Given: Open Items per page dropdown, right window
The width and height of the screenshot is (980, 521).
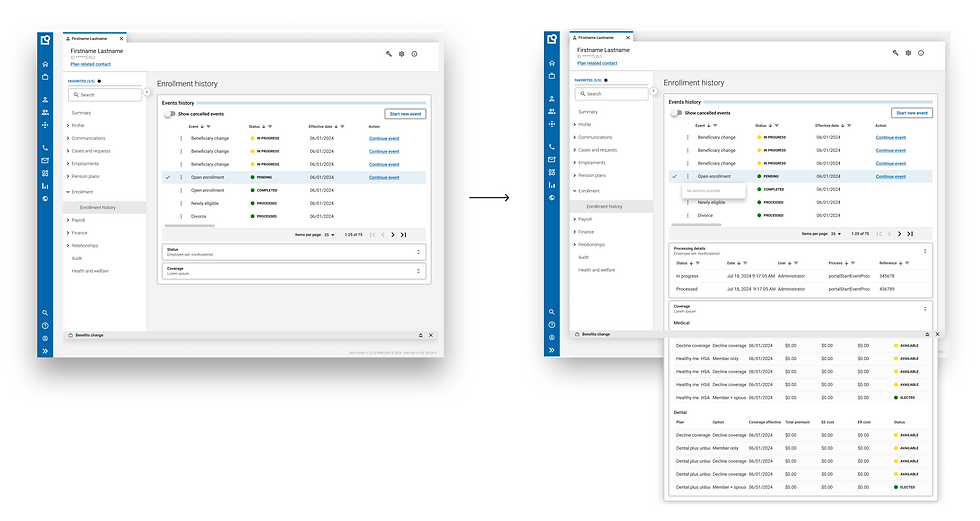Looking at the screenshot, I should tap(836, 234).
